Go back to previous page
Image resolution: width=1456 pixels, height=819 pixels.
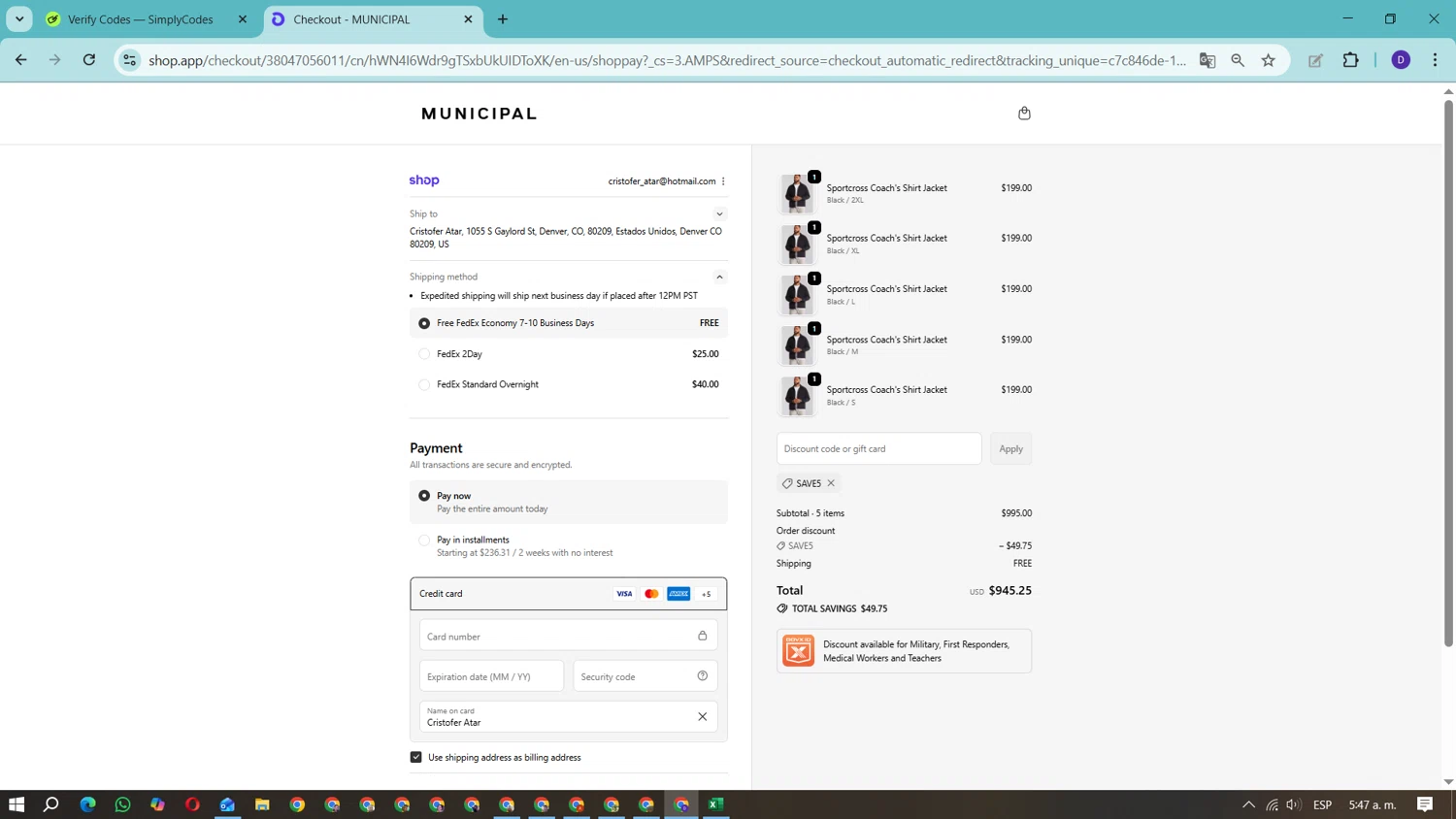click(21, 60)
